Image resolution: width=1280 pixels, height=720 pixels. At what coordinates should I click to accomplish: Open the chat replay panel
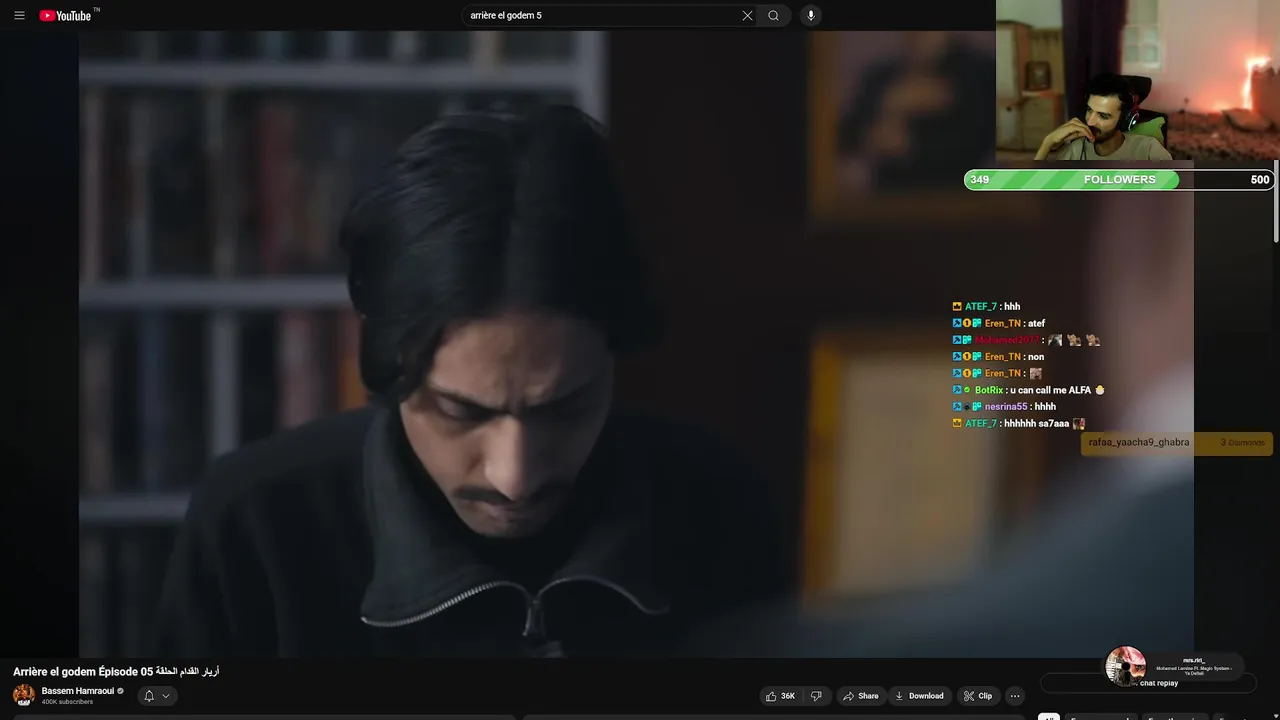pyautogui.click(x=1148, y=683)
